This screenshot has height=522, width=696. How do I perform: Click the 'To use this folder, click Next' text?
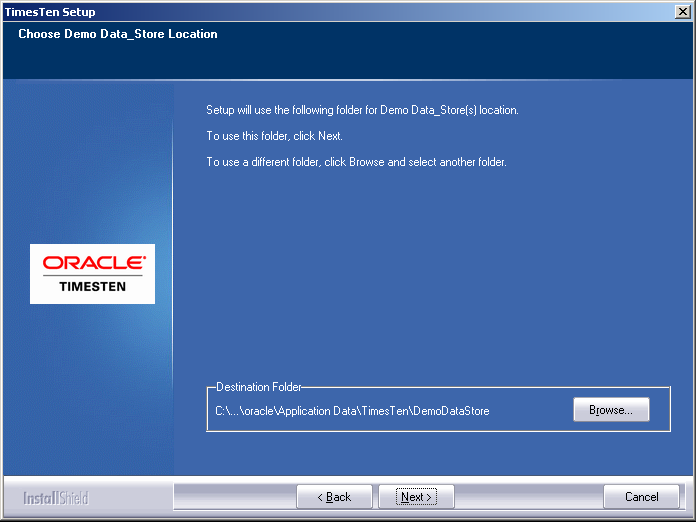[x=274, y=136]
